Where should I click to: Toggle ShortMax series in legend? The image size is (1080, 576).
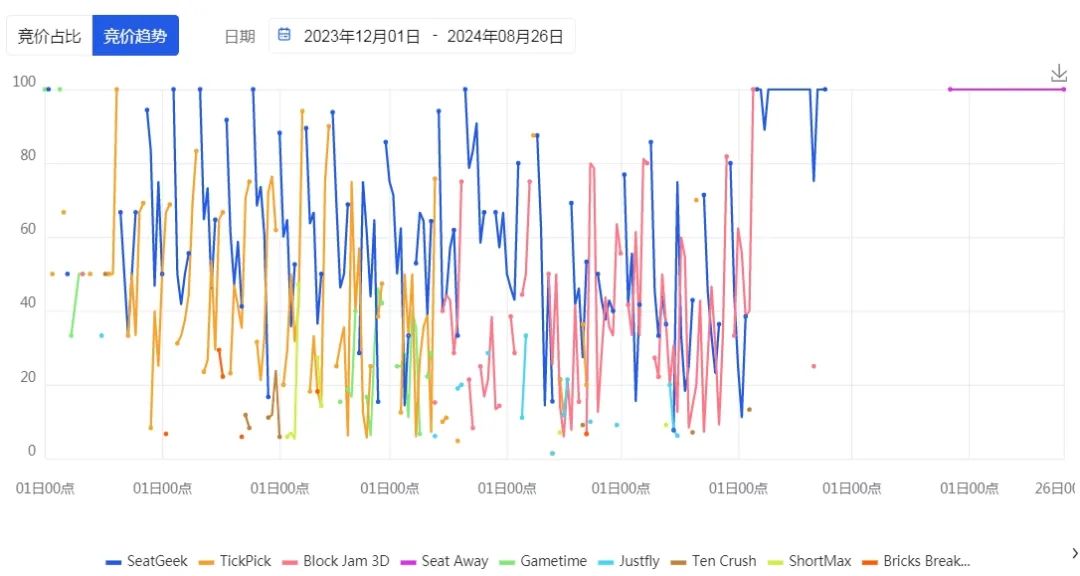[x=809, y=562]
